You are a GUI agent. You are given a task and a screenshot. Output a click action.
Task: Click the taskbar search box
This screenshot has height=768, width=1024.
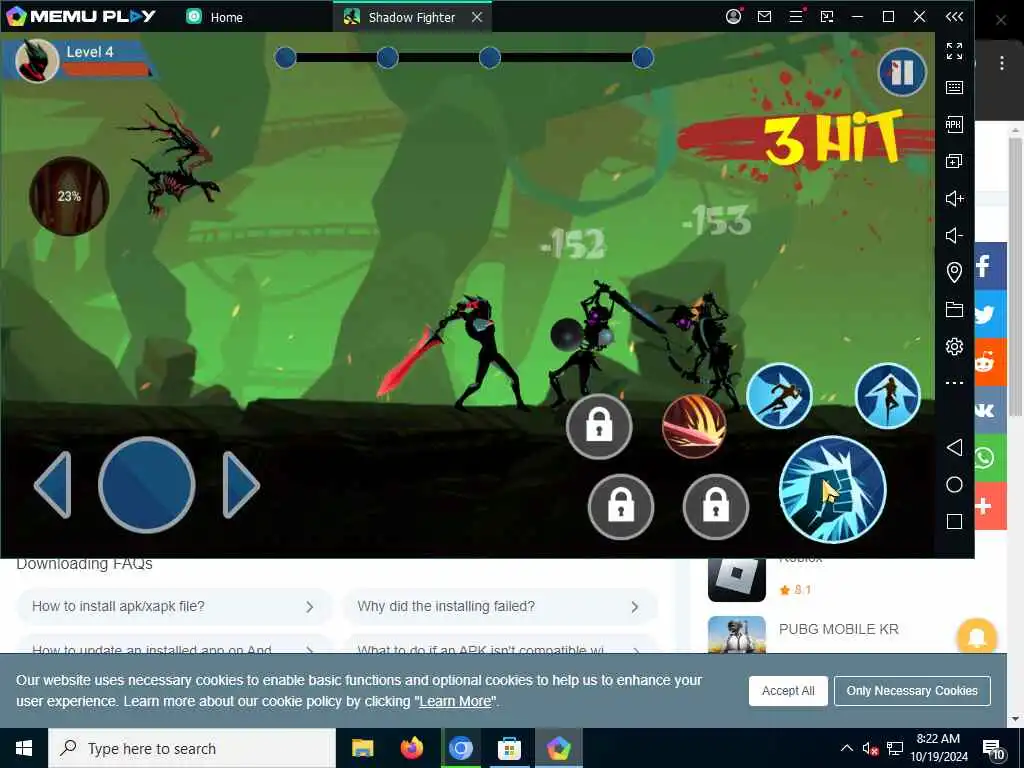tap(192, 748)
